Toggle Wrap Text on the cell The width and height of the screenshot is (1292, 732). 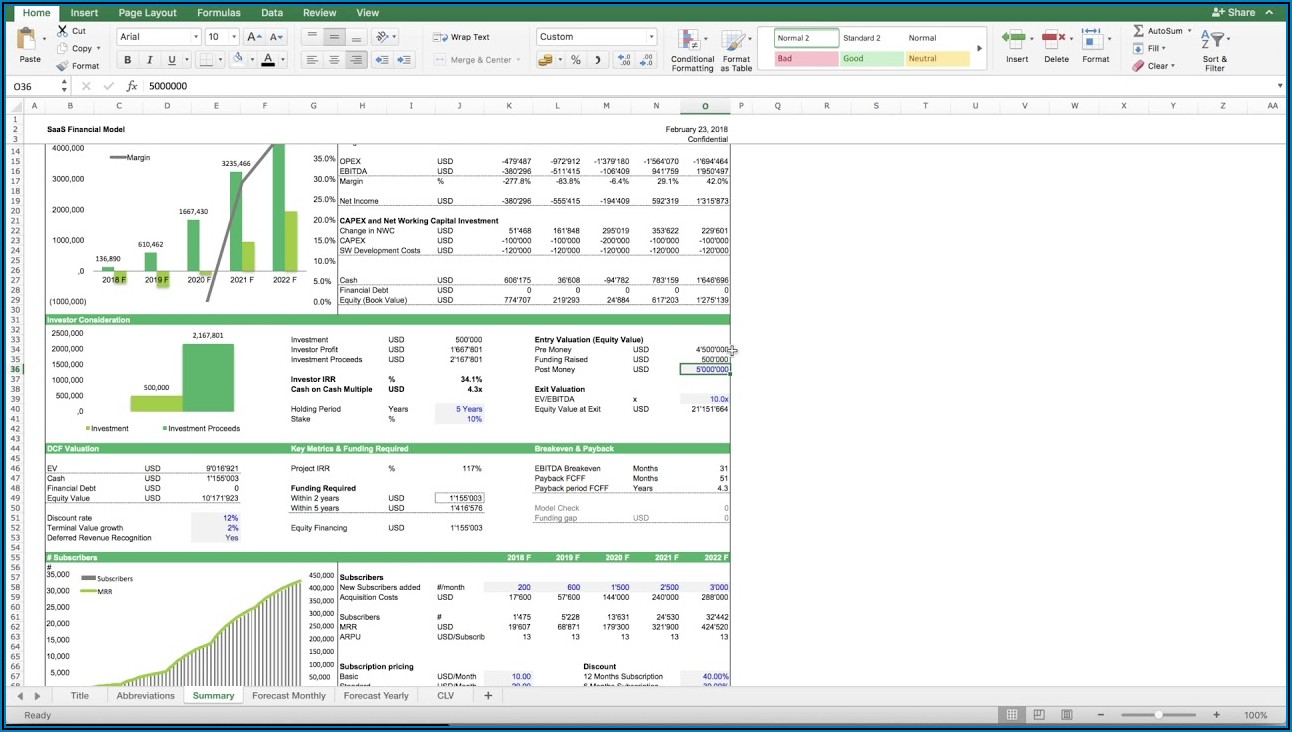461,37
